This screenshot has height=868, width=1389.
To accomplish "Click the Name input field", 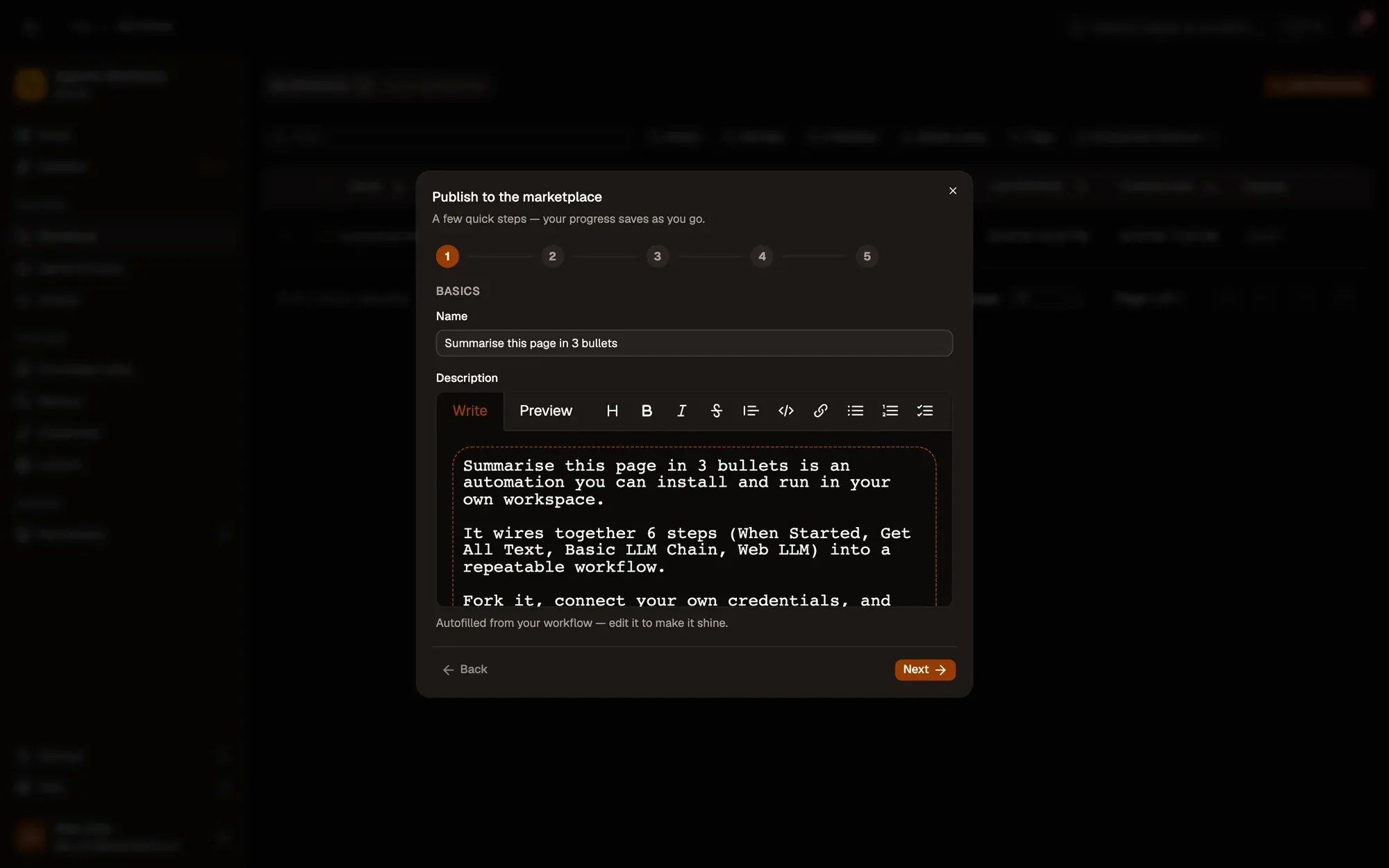I will pyautogui.click(x=694, y=343).
